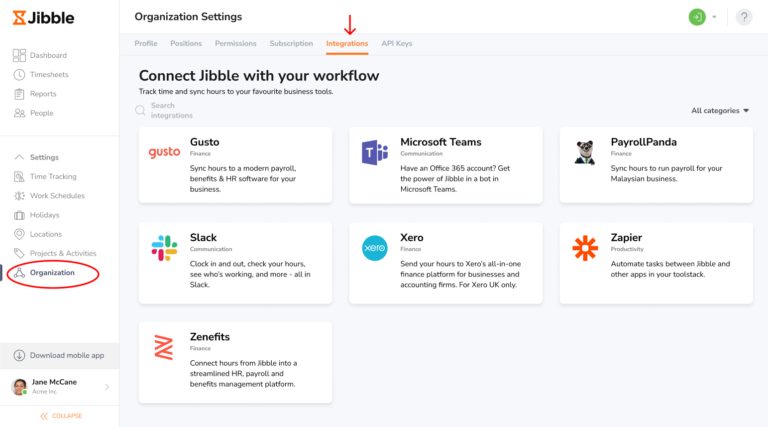Expand Jane McCane account menu arrow

[107, 387]
